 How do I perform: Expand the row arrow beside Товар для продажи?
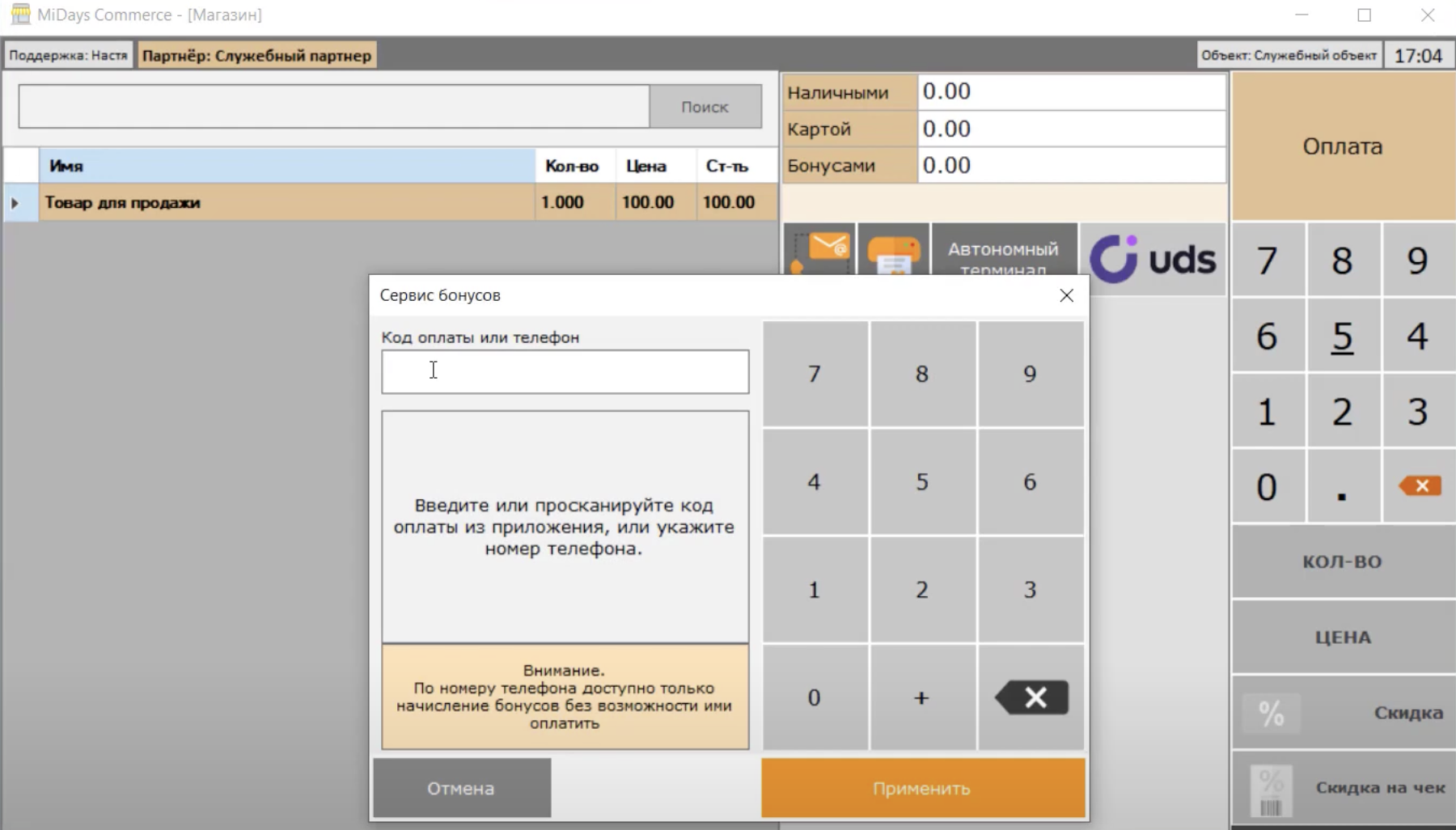[15, 202]
